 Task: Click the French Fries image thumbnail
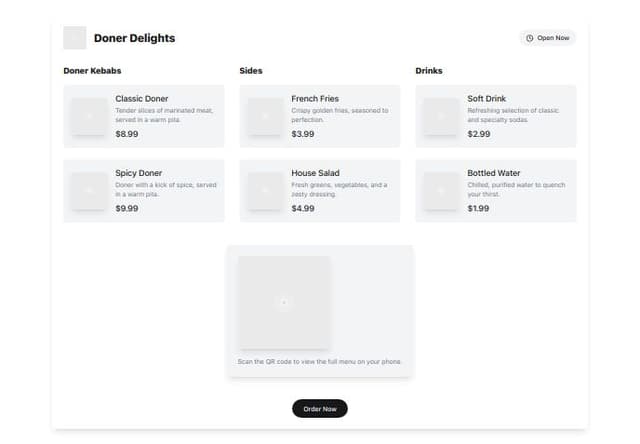coord(265,116)
